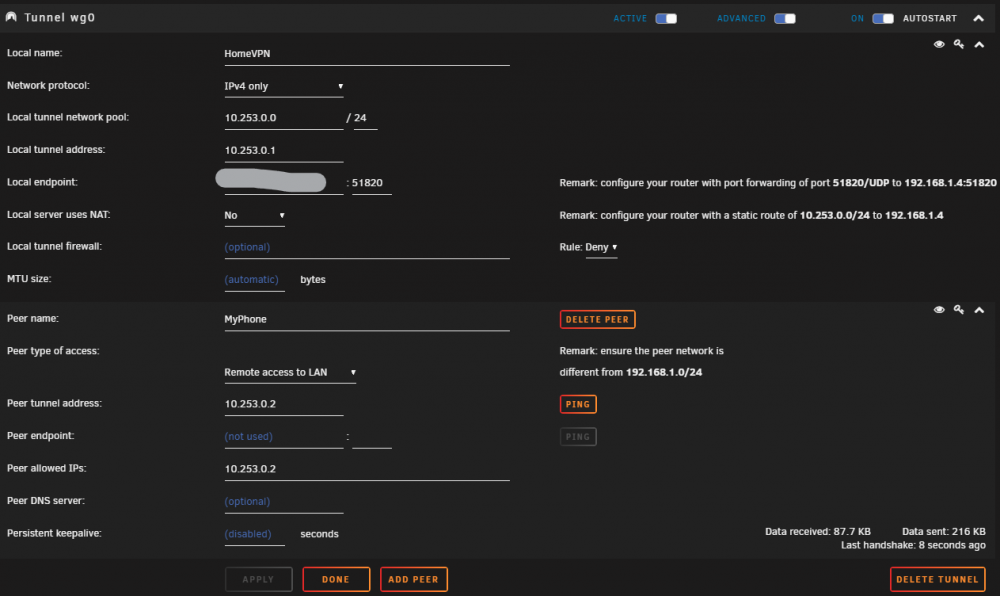The height and width of the screenshot is (596, 1000).
Task: Click the APPLY button
Action: pyautogui.click(x=258, y=579)
